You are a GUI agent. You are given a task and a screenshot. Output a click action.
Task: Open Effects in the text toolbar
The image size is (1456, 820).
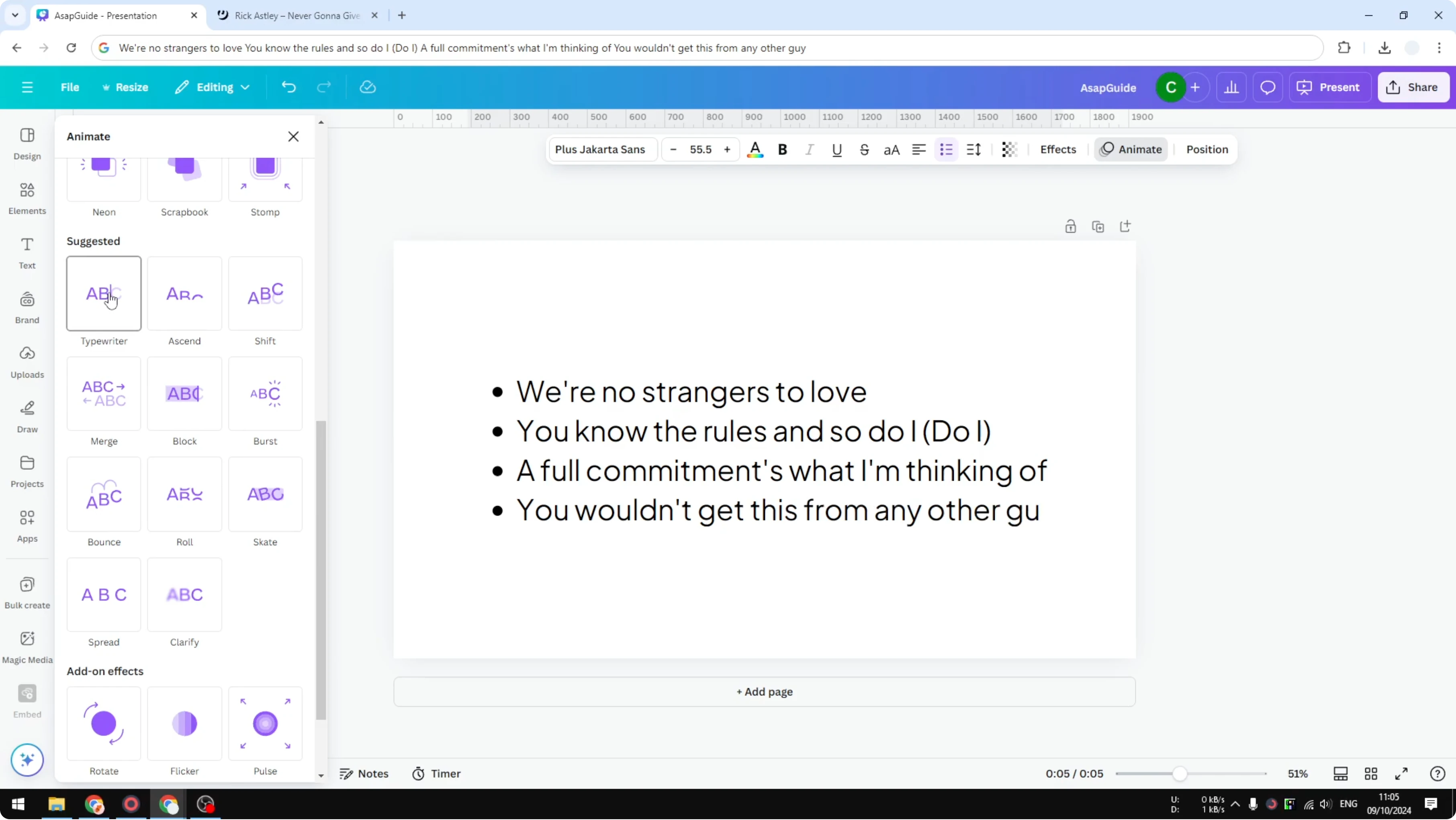(1058, 149)
